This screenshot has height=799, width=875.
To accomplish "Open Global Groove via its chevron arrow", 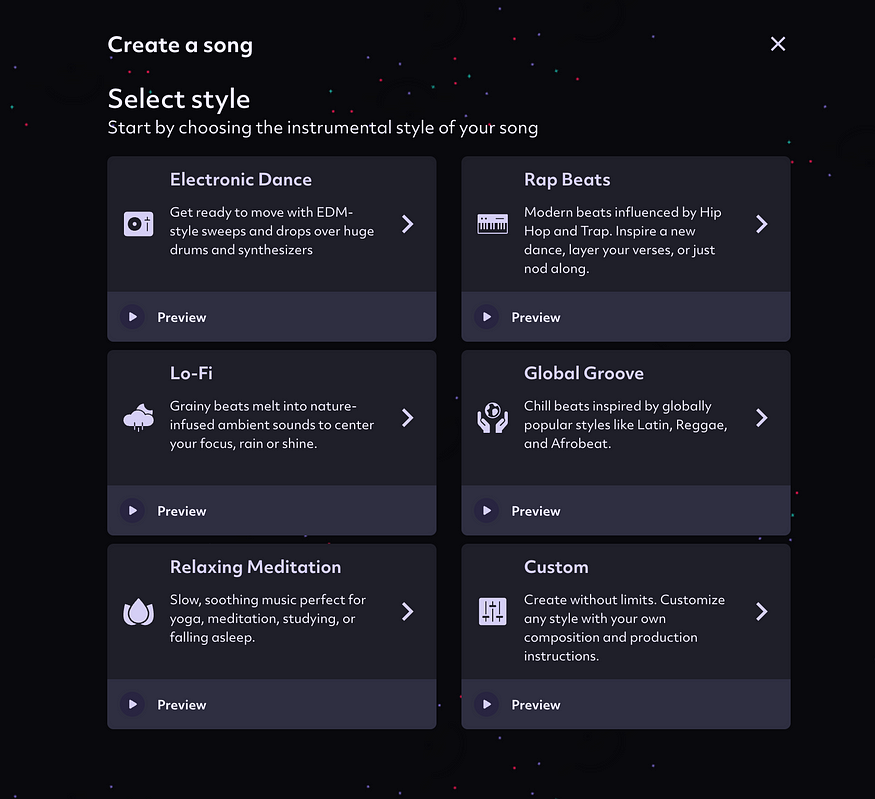I will click(762, 418).
